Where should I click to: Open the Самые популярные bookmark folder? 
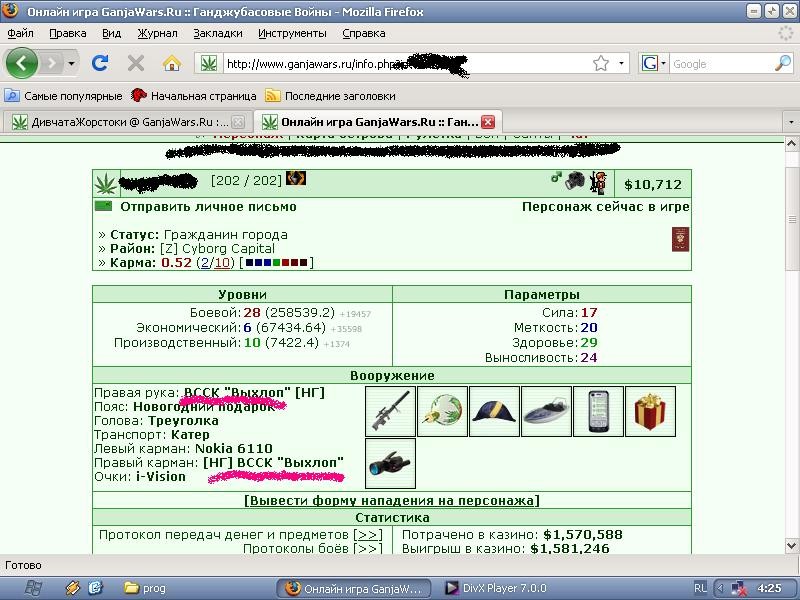coord(64,96)
